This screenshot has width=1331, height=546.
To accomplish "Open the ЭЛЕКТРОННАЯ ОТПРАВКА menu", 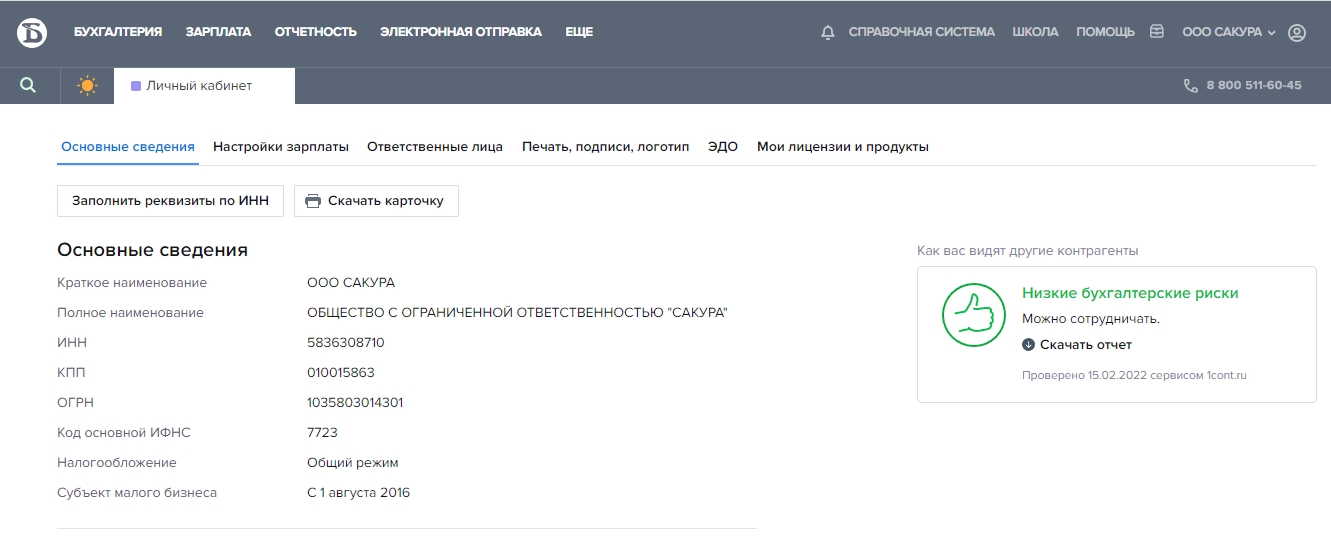I will tap(461, 32).
